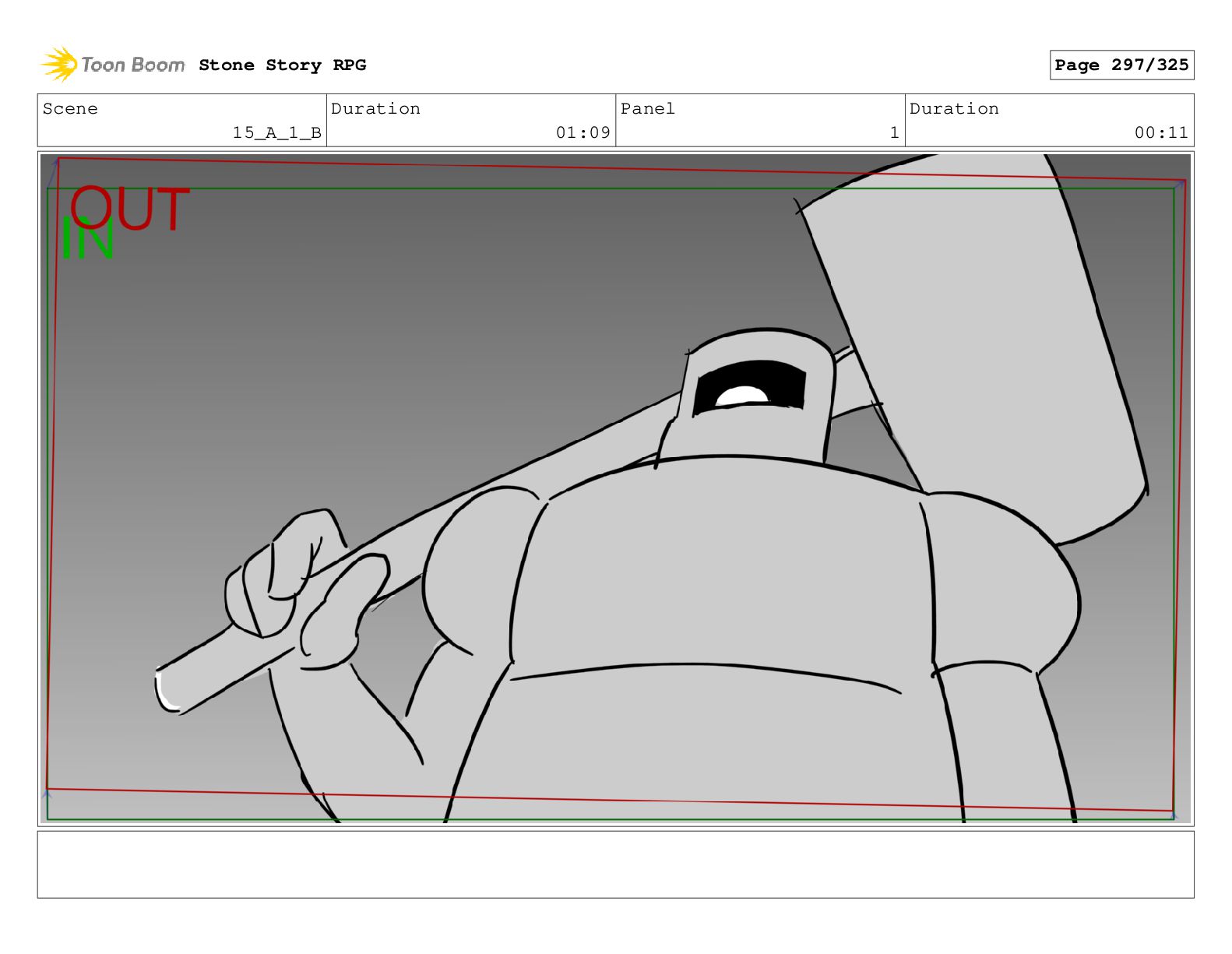Click the green 'IN' camera frame label
This screenshot has height=954, width=1232.
(x=87, y=238)
